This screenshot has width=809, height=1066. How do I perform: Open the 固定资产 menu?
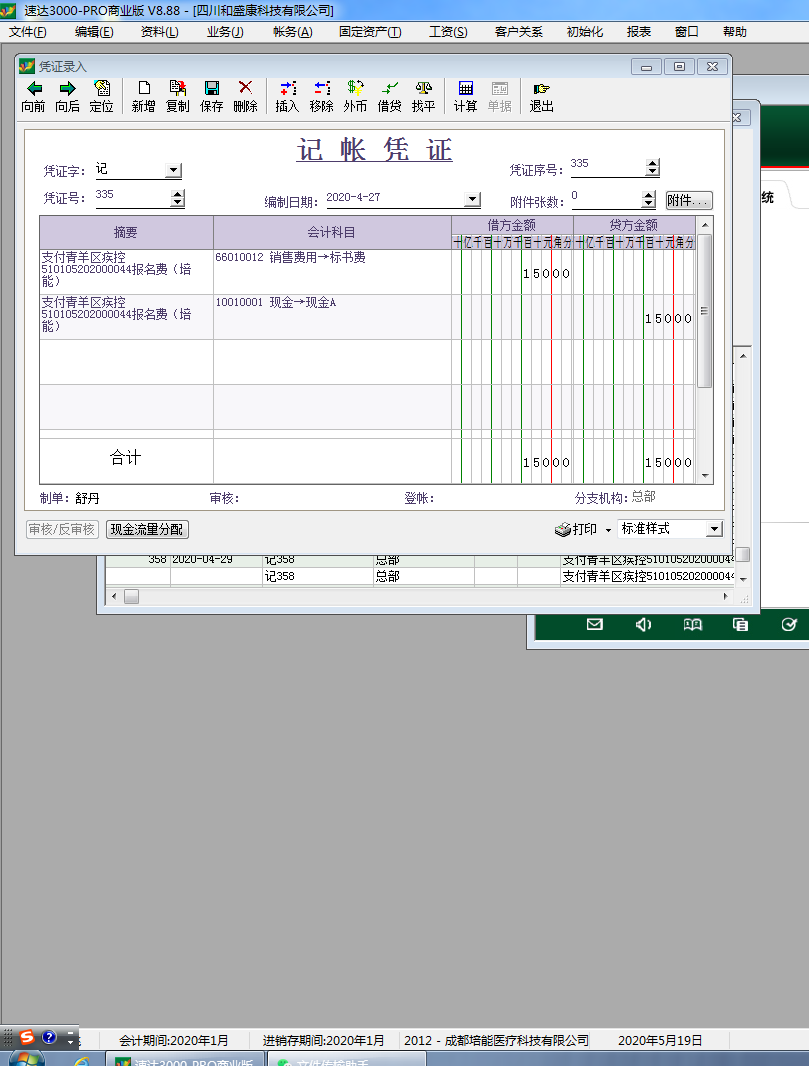pos(370,31)
